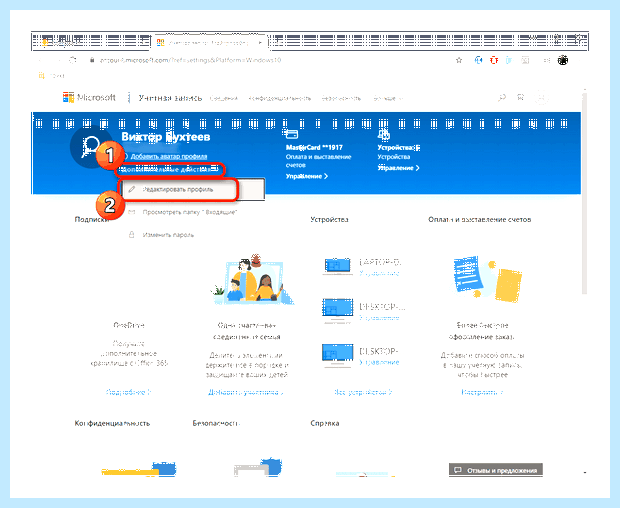Click the Учетная запись header title
Screen dimensions: 620x508
pos(170,98)
